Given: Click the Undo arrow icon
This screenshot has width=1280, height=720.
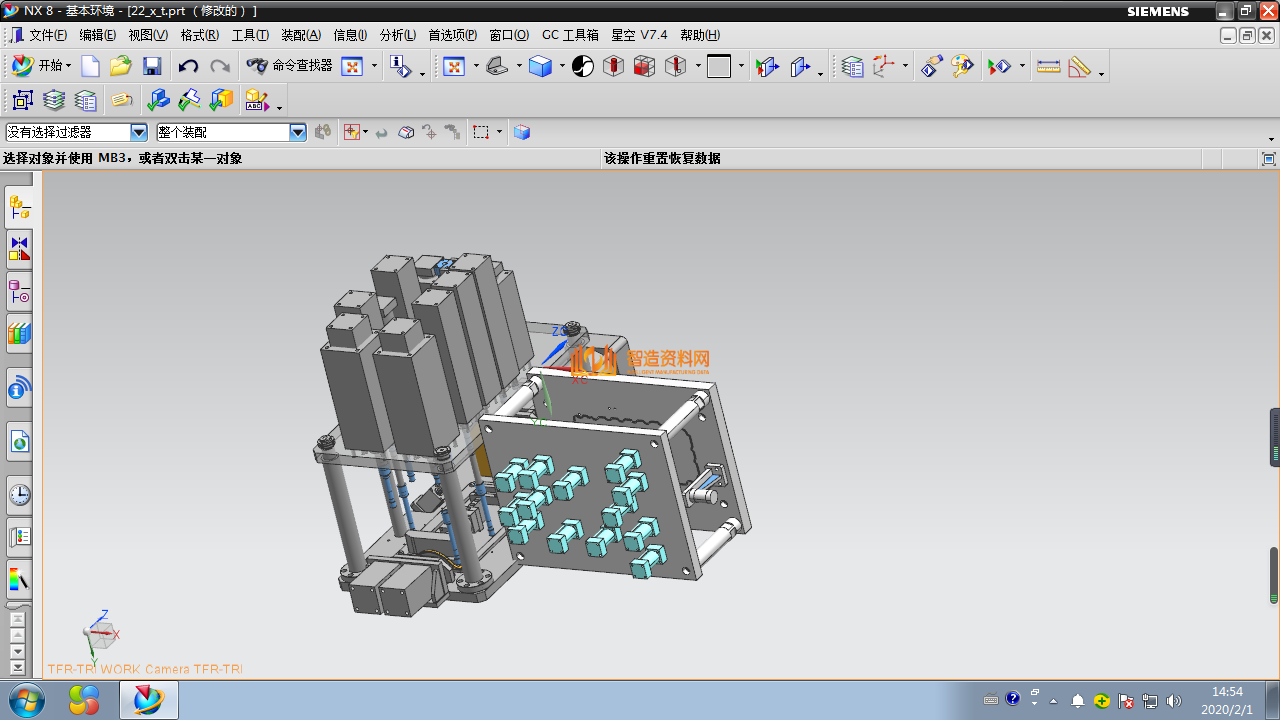Looking at the screenshot, I should pyautogui.click(x=188, y=67).
